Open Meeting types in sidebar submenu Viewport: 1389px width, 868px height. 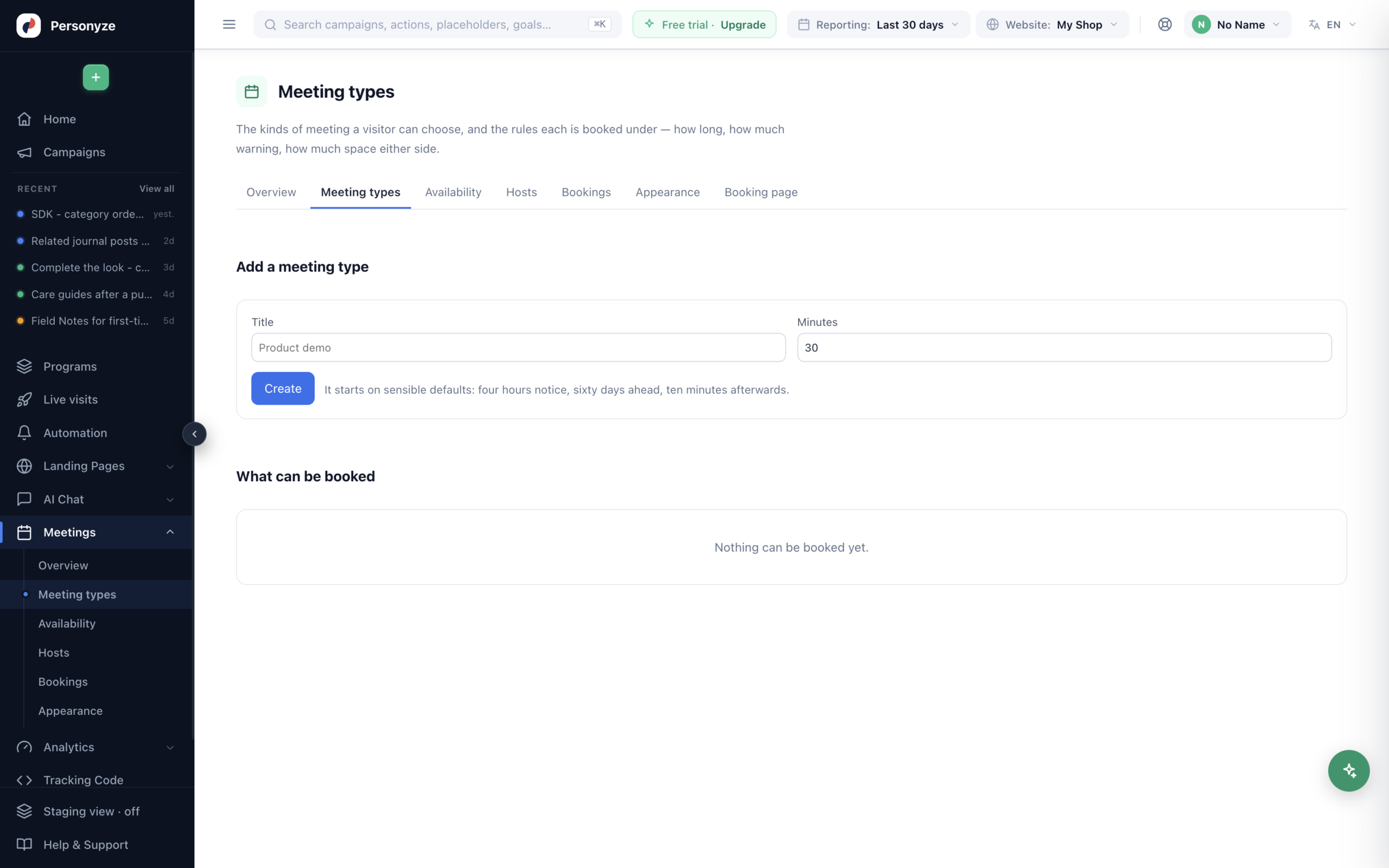coord(77,594)
